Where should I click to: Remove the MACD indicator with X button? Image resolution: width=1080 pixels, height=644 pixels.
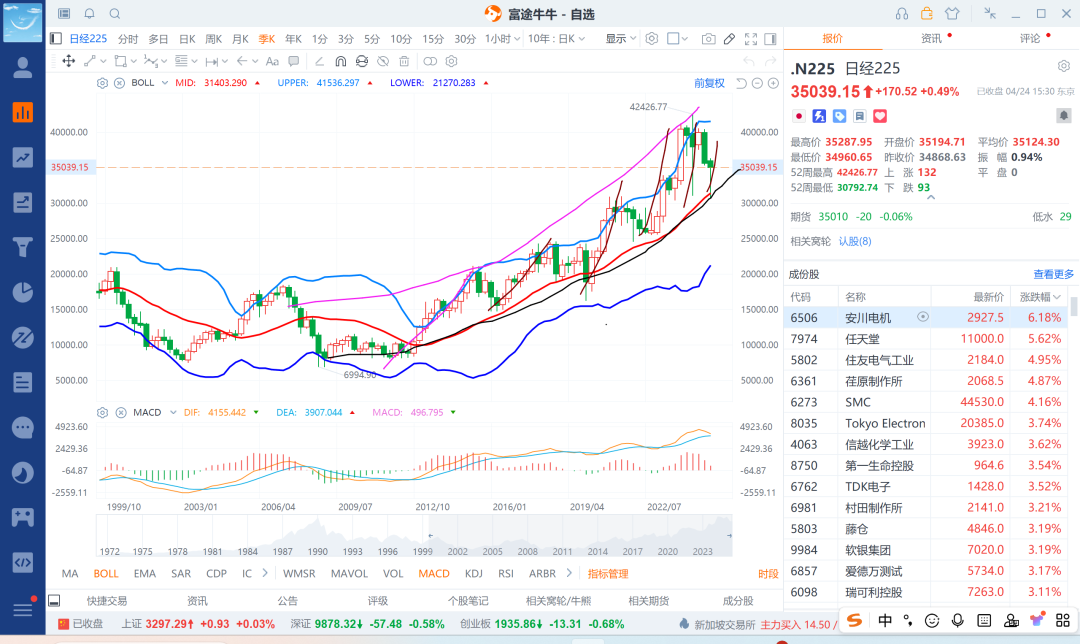tap(119, 412)
